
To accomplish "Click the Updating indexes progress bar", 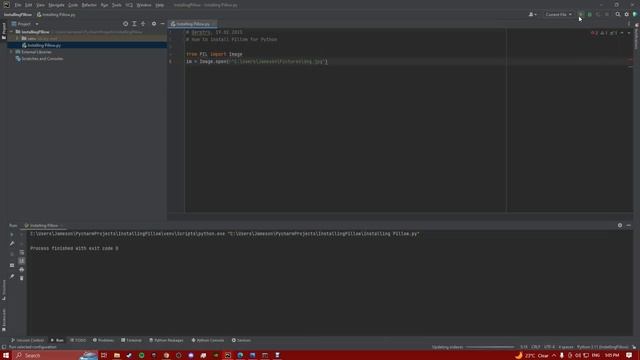I will [x=490, y=347].
